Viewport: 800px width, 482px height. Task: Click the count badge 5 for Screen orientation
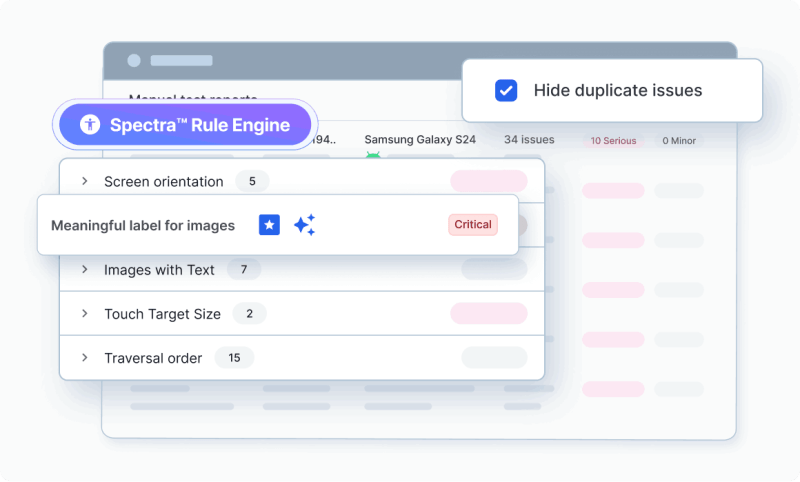click(252, 181)
